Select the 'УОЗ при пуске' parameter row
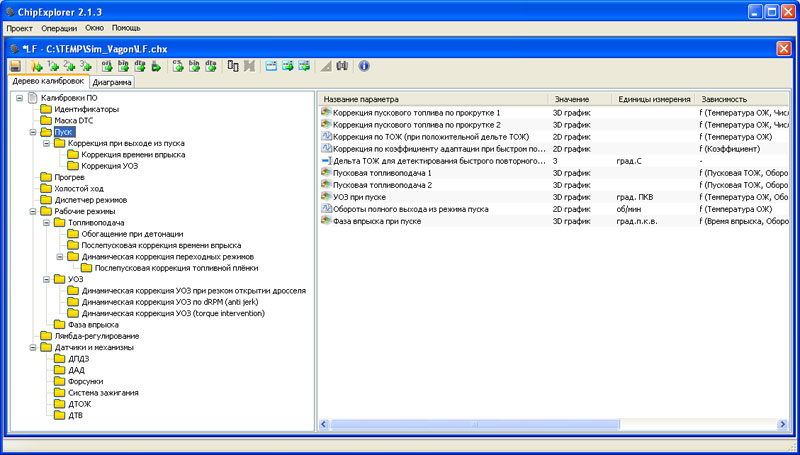800x455 pixels. [359, 197]
